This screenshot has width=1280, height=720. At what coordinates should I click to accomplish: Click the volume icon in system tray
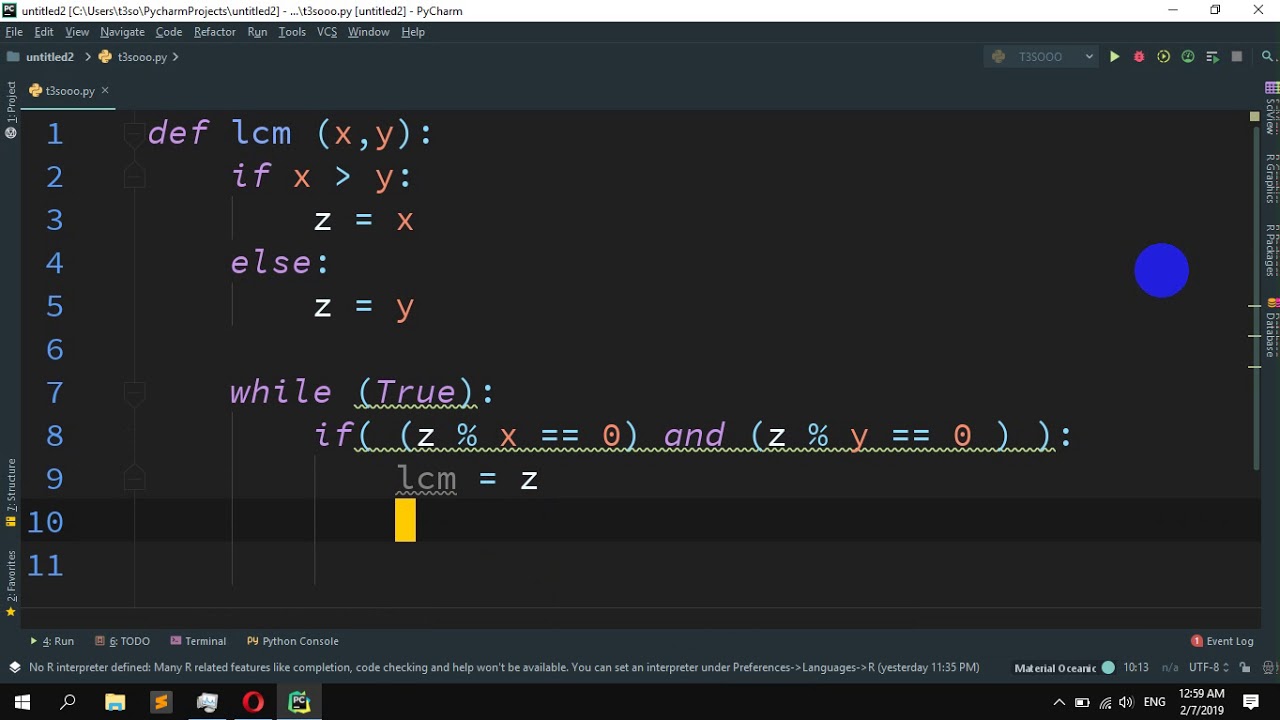point(1128,702)
